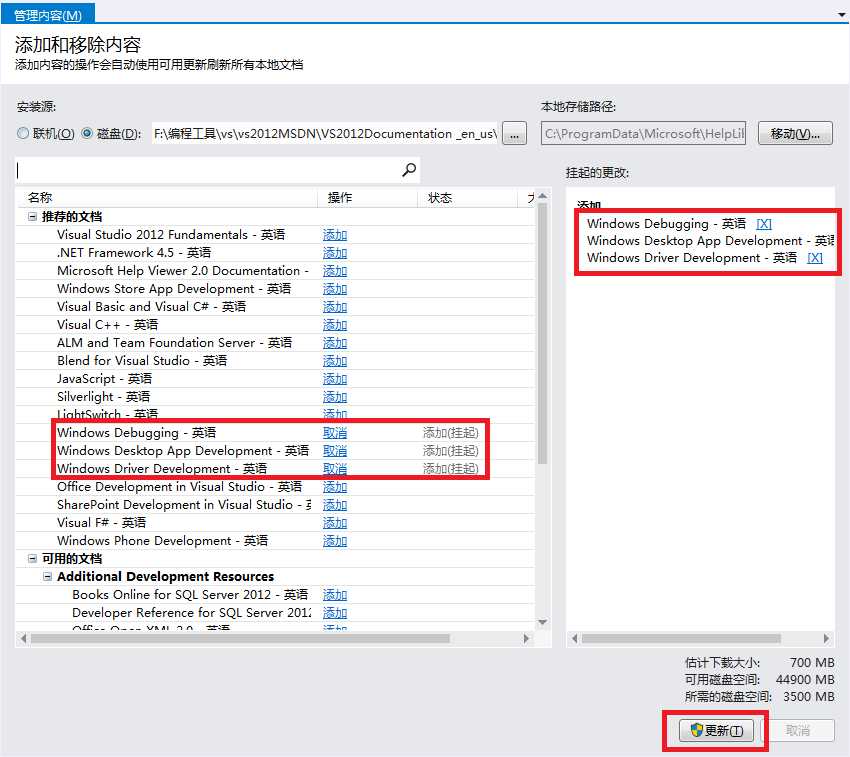The image size is (850, 757).
Task: Click the 移动(V)... button
Action: (x=795, y=133)
